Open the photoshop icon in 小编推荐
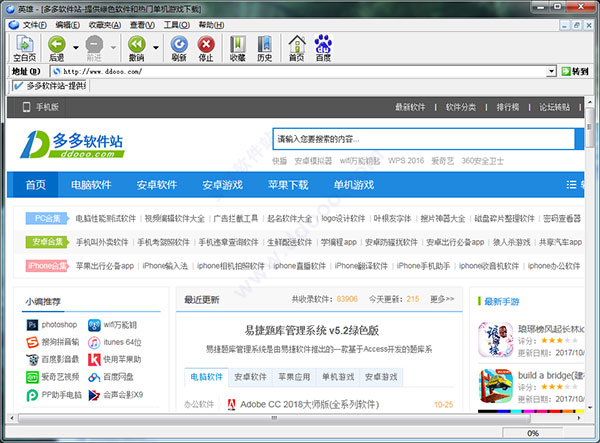This screenshot has width=600, height=443. point(32,325)
